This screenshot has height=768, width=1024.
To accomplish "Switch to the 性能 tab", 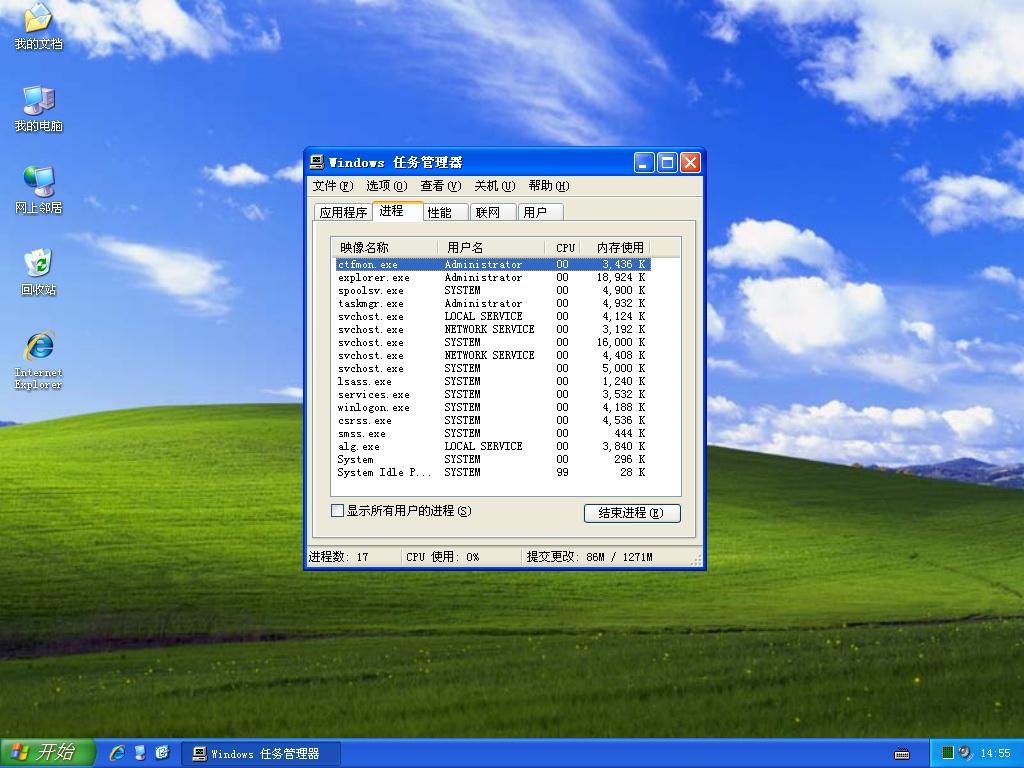I will [442, 211].
